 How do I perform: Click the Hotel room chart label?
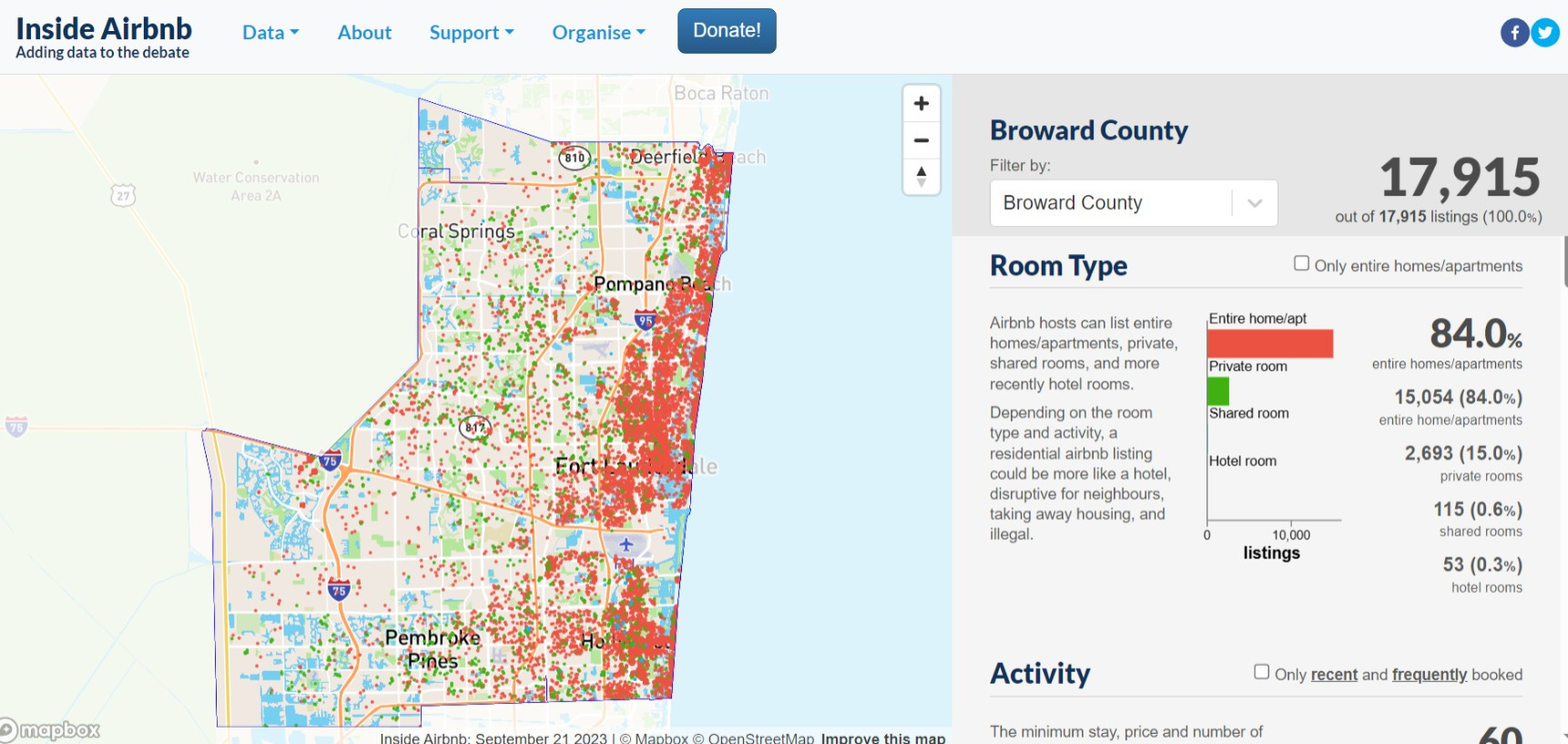[1242, 461]
